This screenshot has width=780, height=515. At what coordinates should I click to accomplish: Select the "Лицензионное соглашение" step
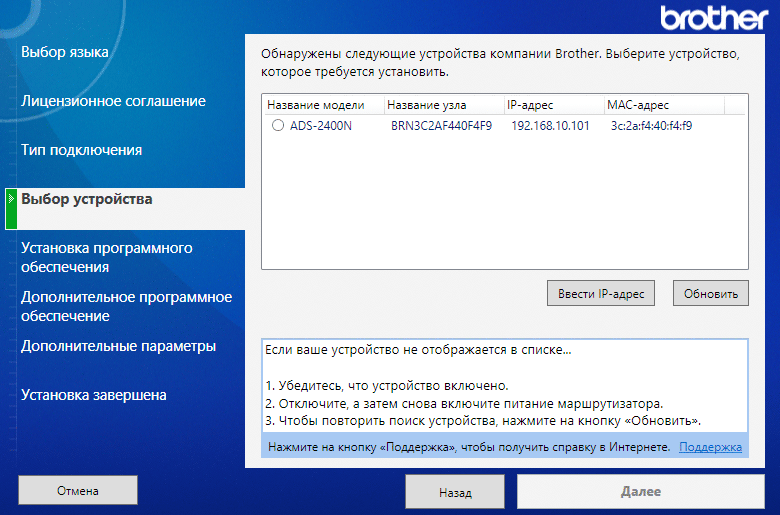point(113,101)
